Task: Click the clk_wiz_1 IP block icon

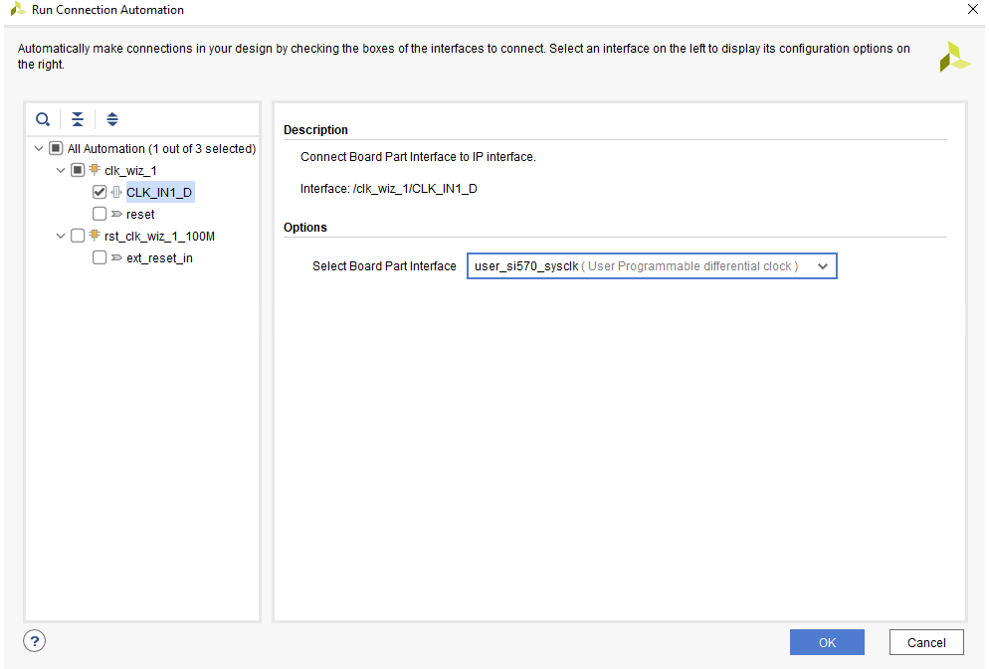Action: tap(95, 170)
